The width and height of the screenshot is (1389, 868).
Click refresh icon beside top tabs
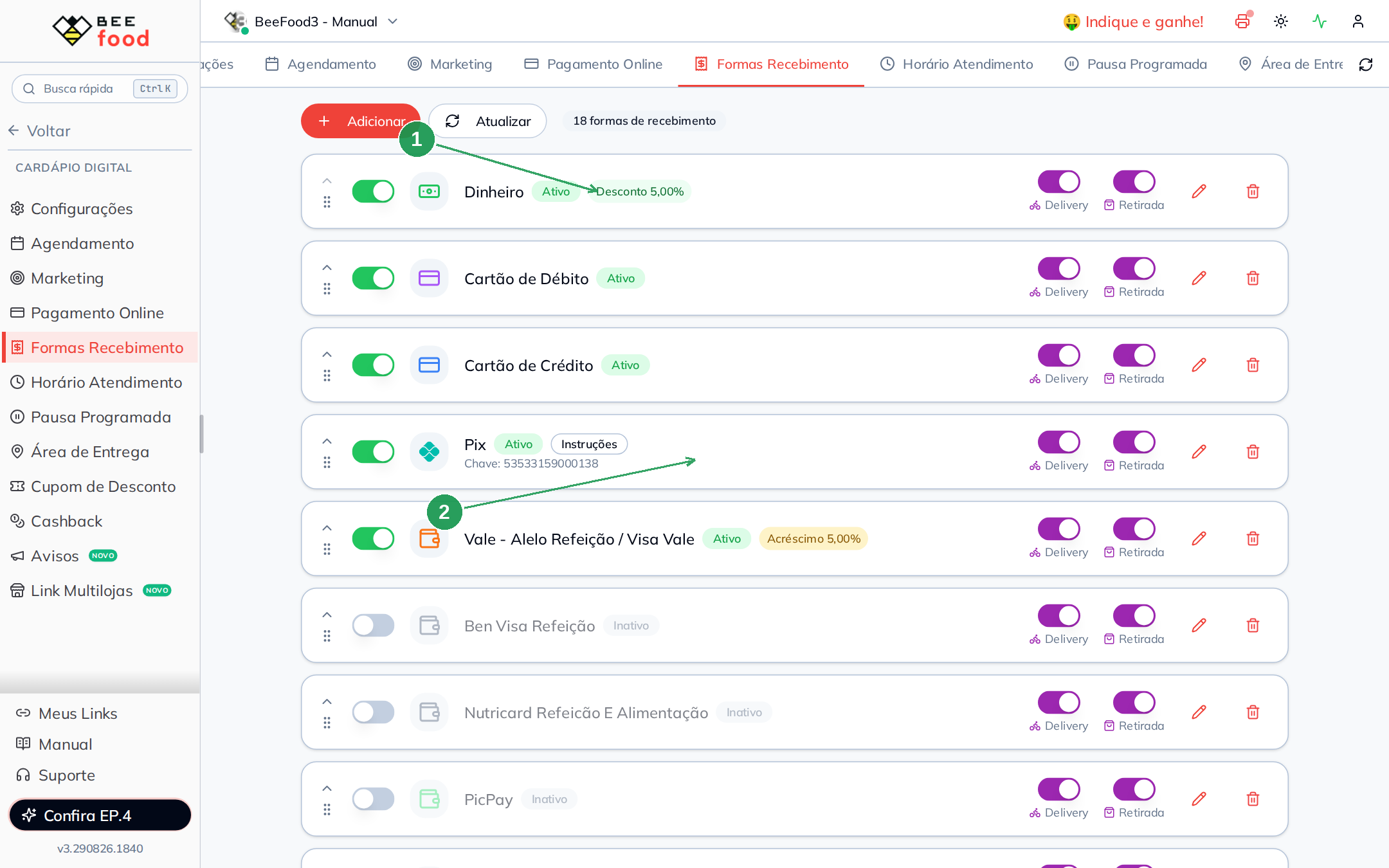(x=1366, y=64)
